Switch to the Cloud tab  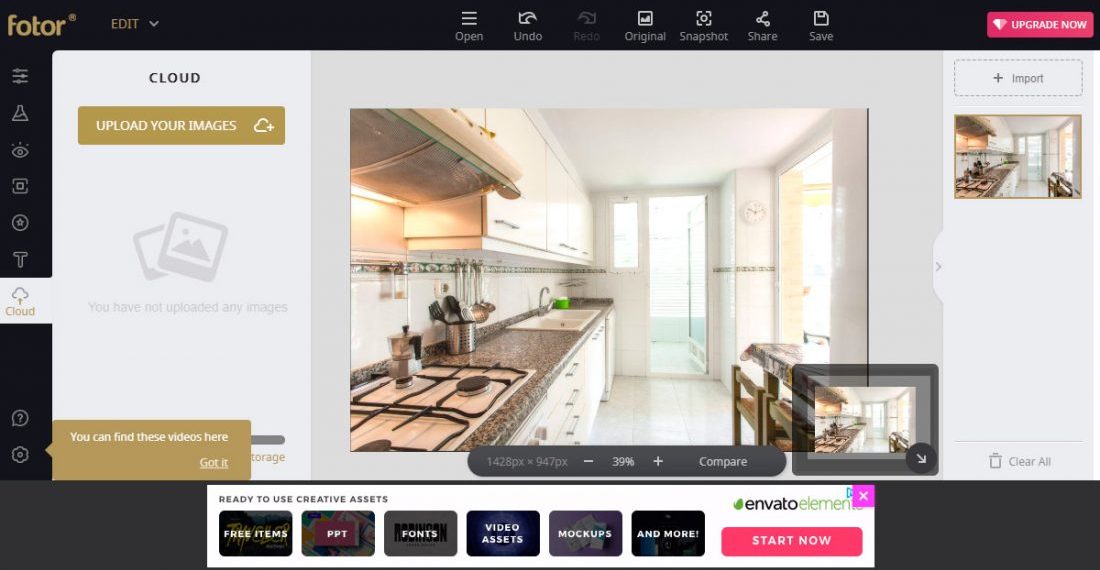20,301
